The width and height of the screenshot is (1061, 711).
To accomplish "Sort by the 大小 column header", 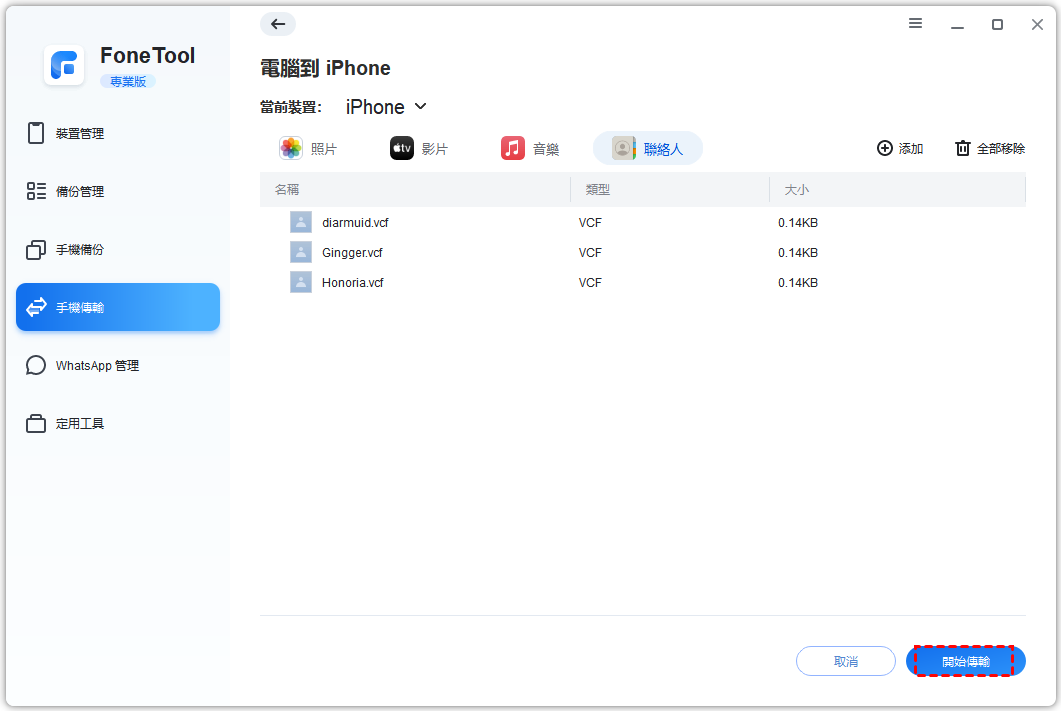I will 796,189.
